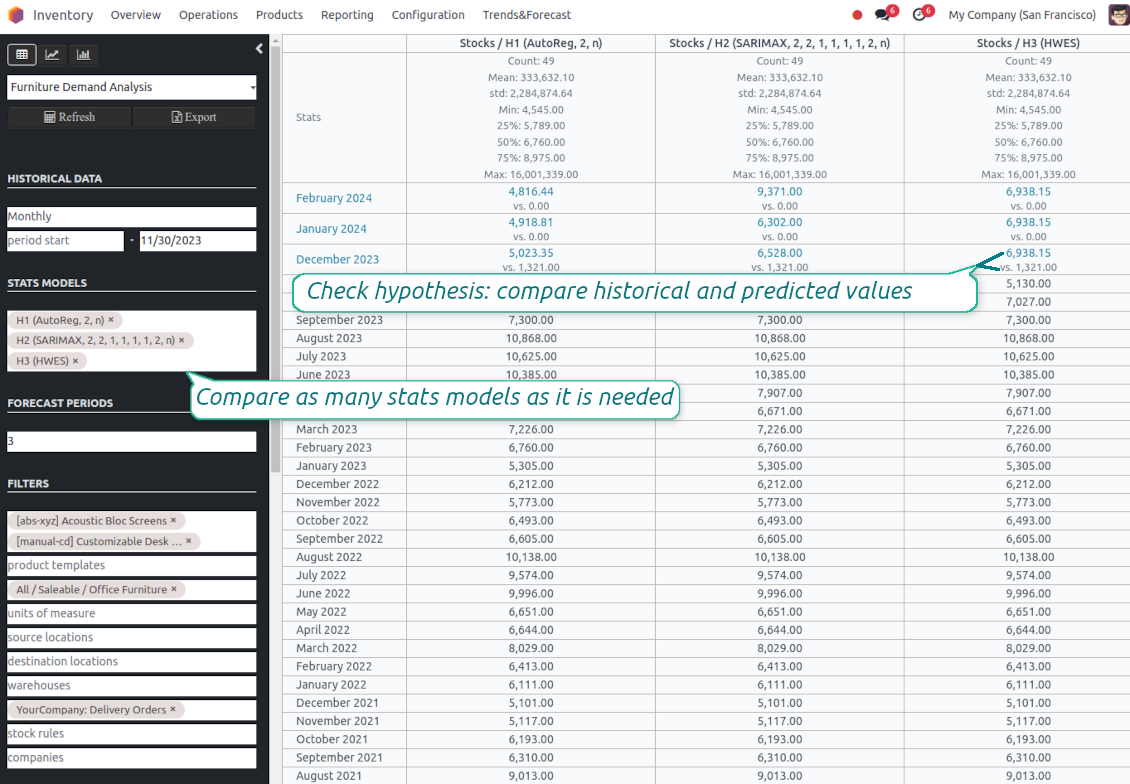The width and height of the screenshot is (1130, 784).
Task: Click the September 2023 row label
Action: coord(339,320)
